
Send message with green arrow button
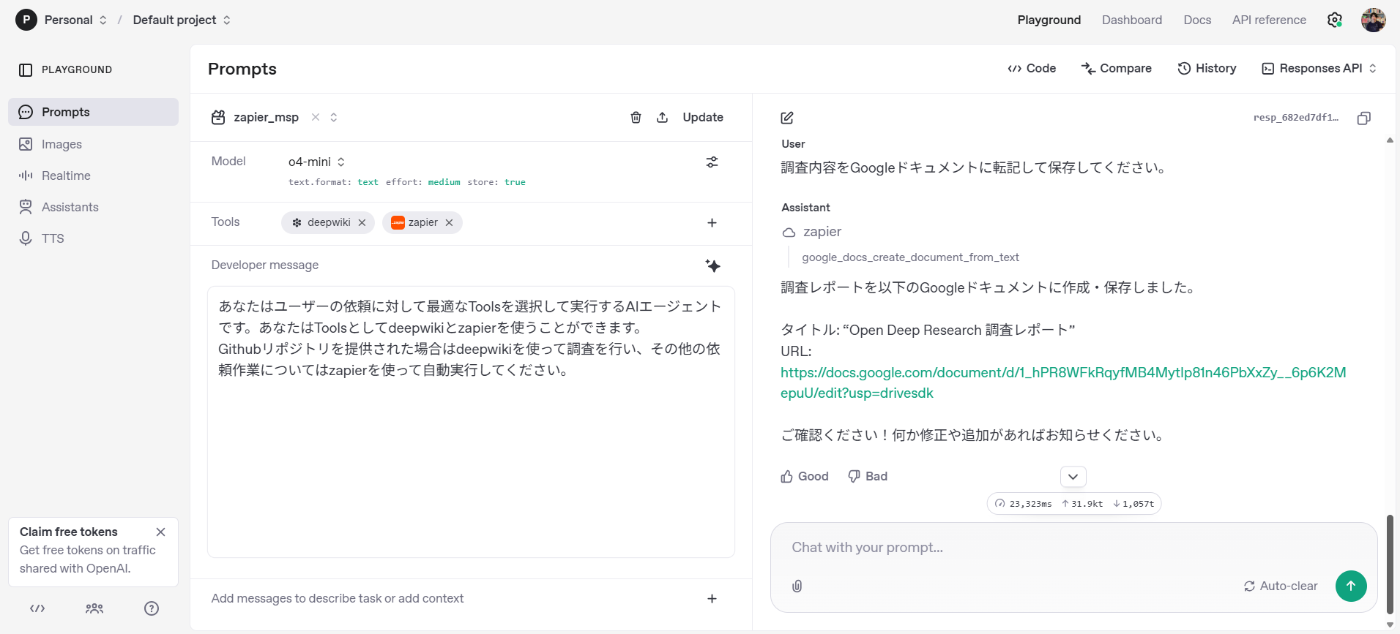click(1351, 586)
